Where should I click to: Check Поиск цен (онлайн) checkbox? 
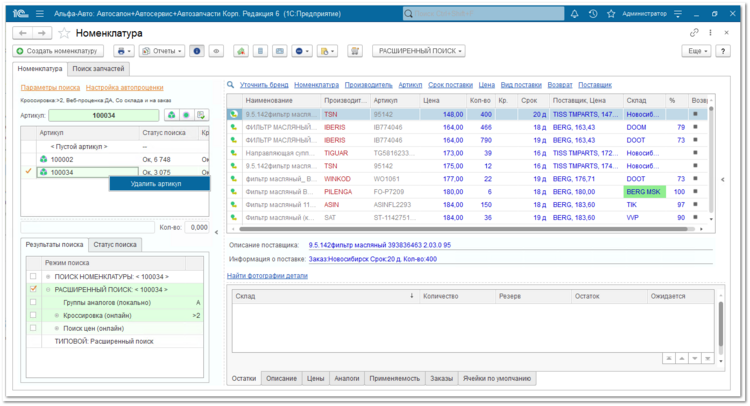click(x=33, y=328)
